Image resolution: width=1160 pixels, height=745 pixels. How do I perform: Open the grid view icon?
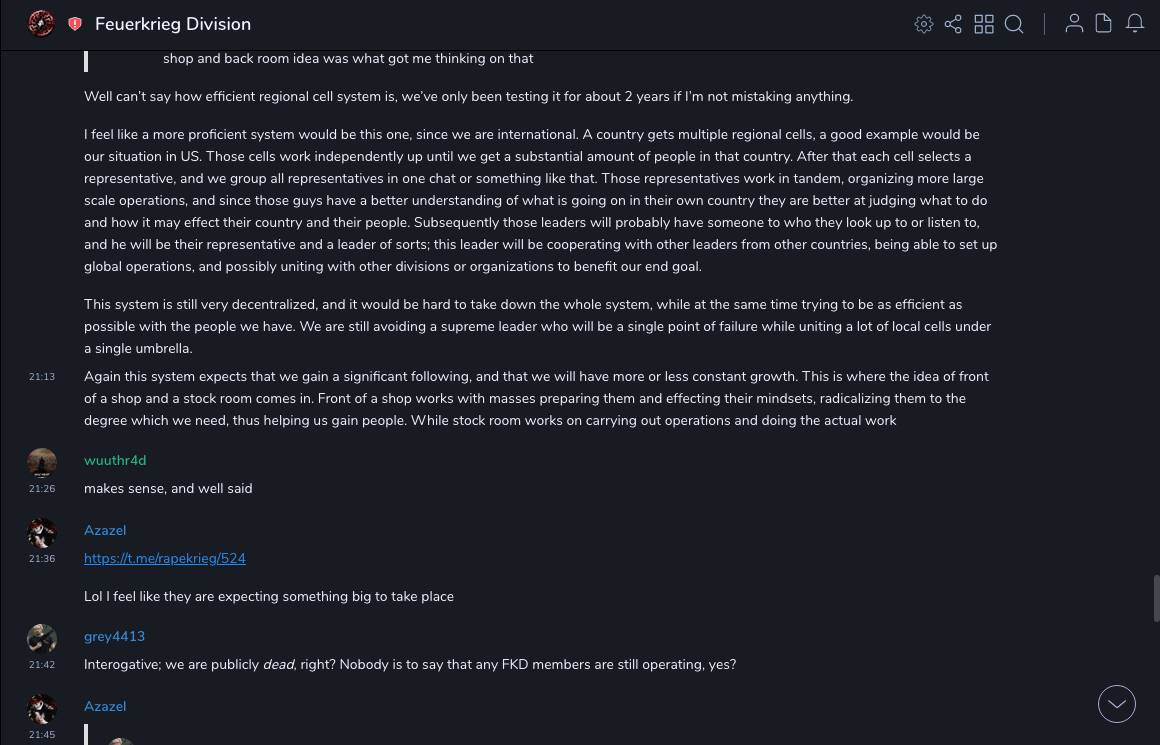tap(984, 24)
